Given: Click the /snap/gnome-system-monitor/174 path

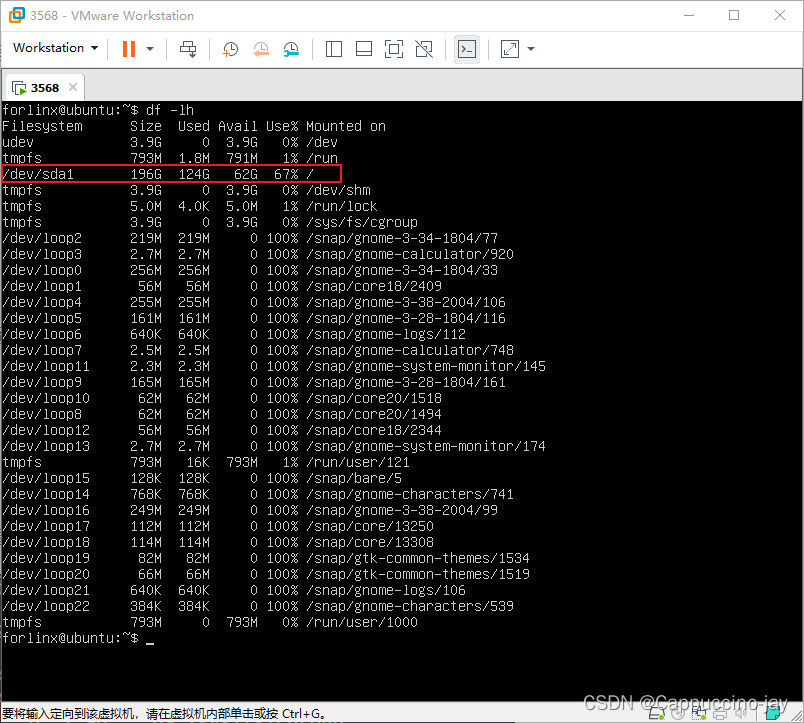Looking at the screenshot, I should coord(426,447).
